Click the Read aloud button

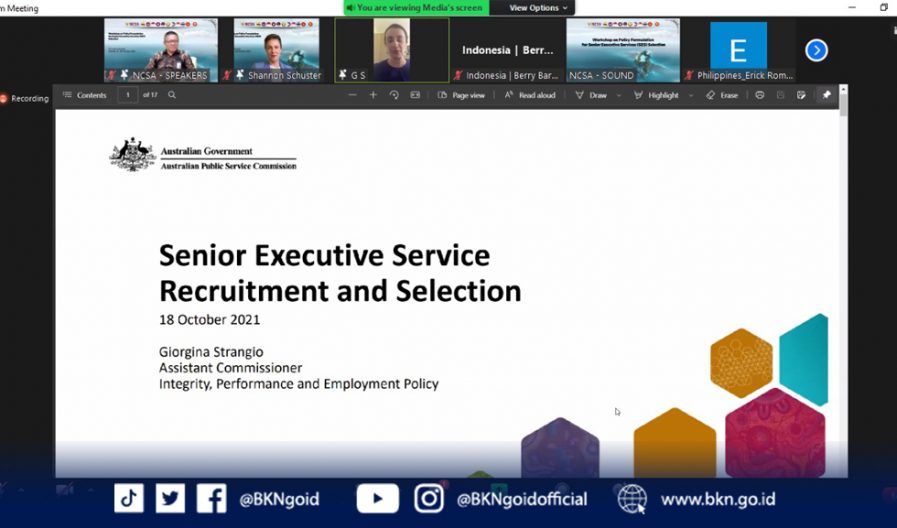pos(530,95)
